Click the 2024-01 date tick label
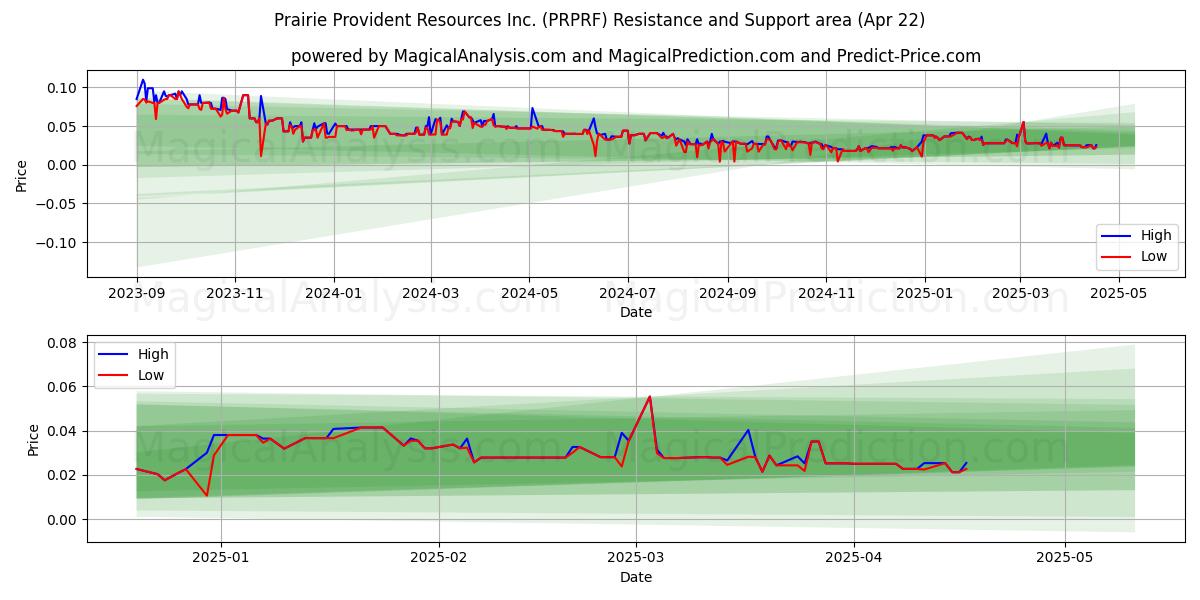The height and width of the screenshot is (600, 1200). coord(333,292)
